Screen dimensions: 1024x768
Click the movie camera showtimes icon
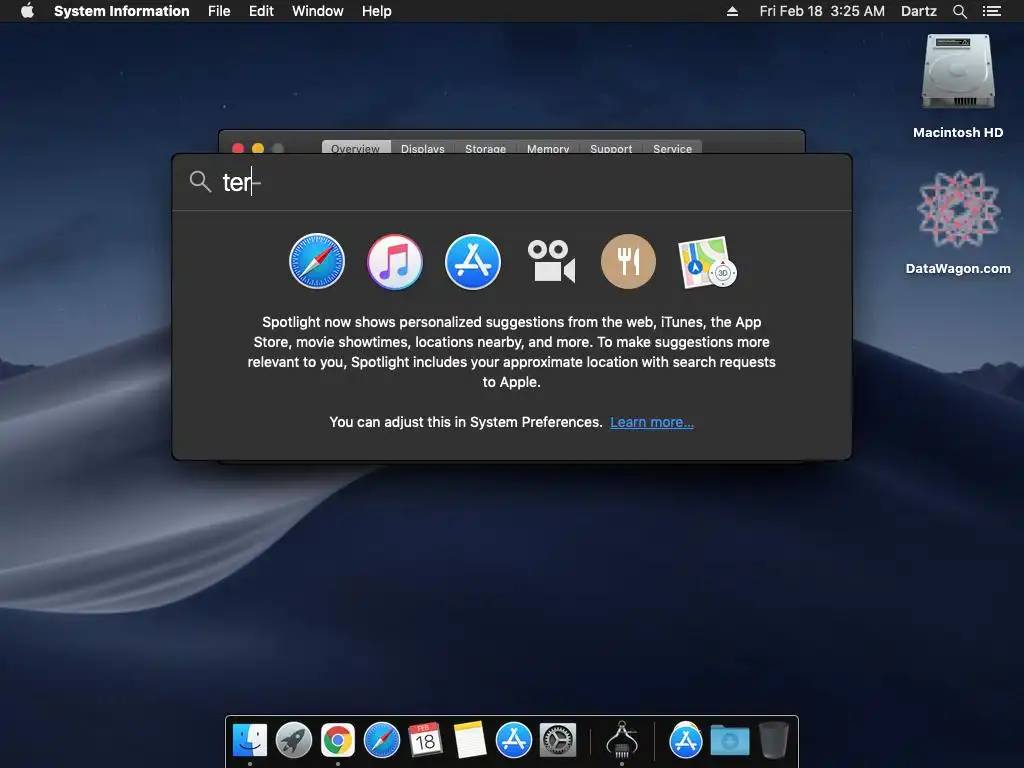coord(551,262)
